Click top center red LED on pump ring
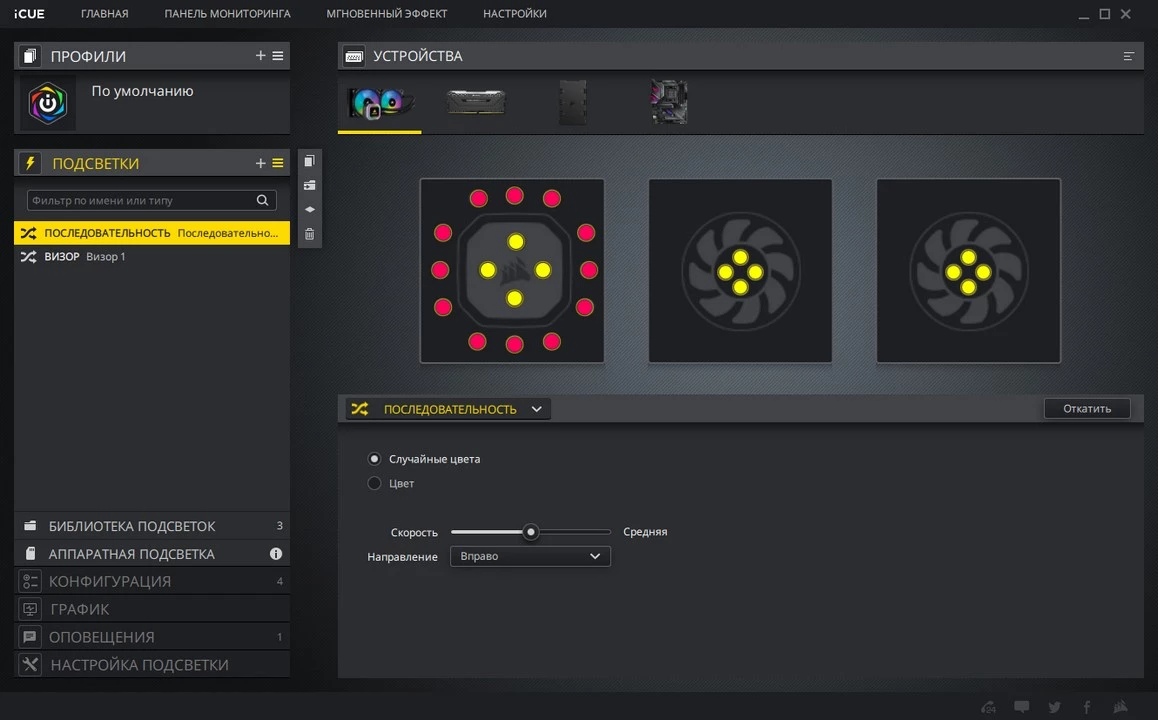1158x720 pixels. pyautogui.click(x=514, y=195)
